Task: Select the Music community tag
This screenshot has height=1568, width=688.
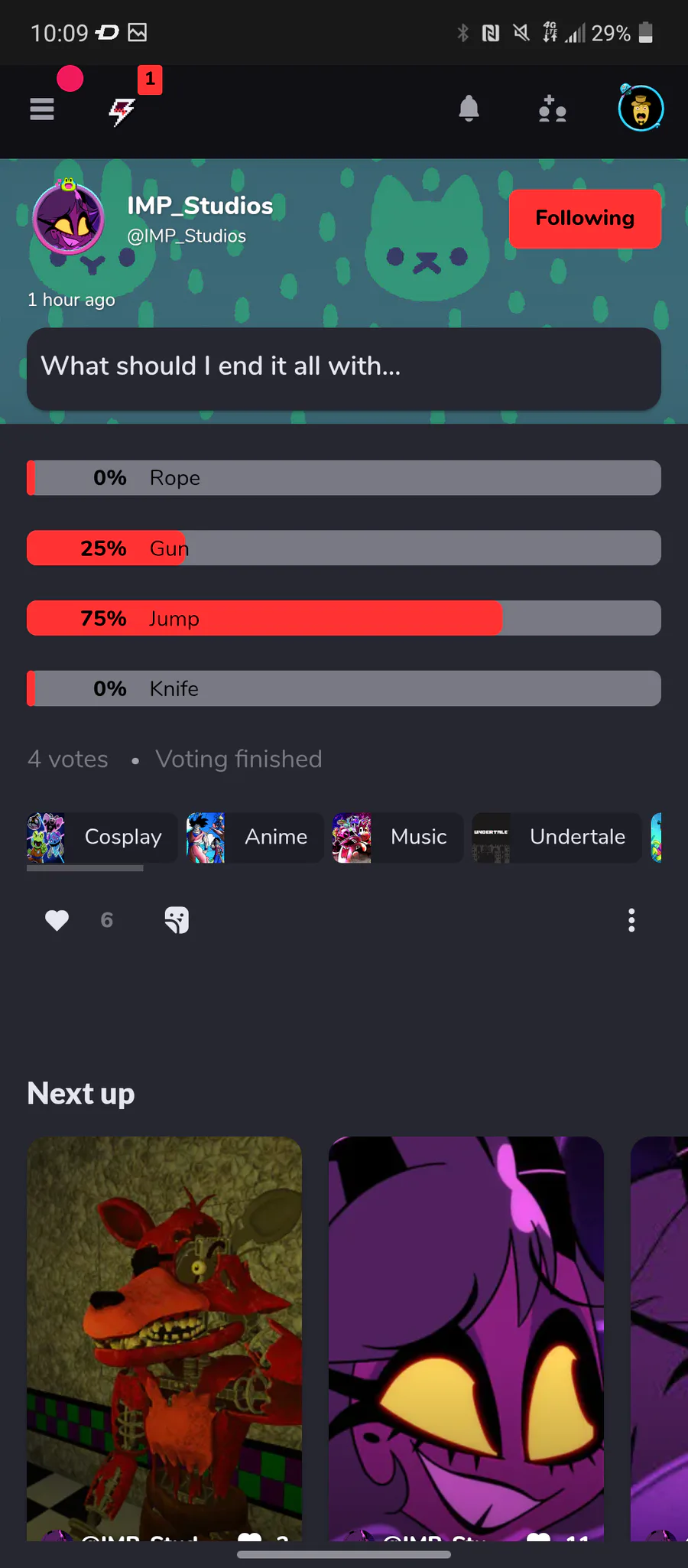Action: pos(398,838)
